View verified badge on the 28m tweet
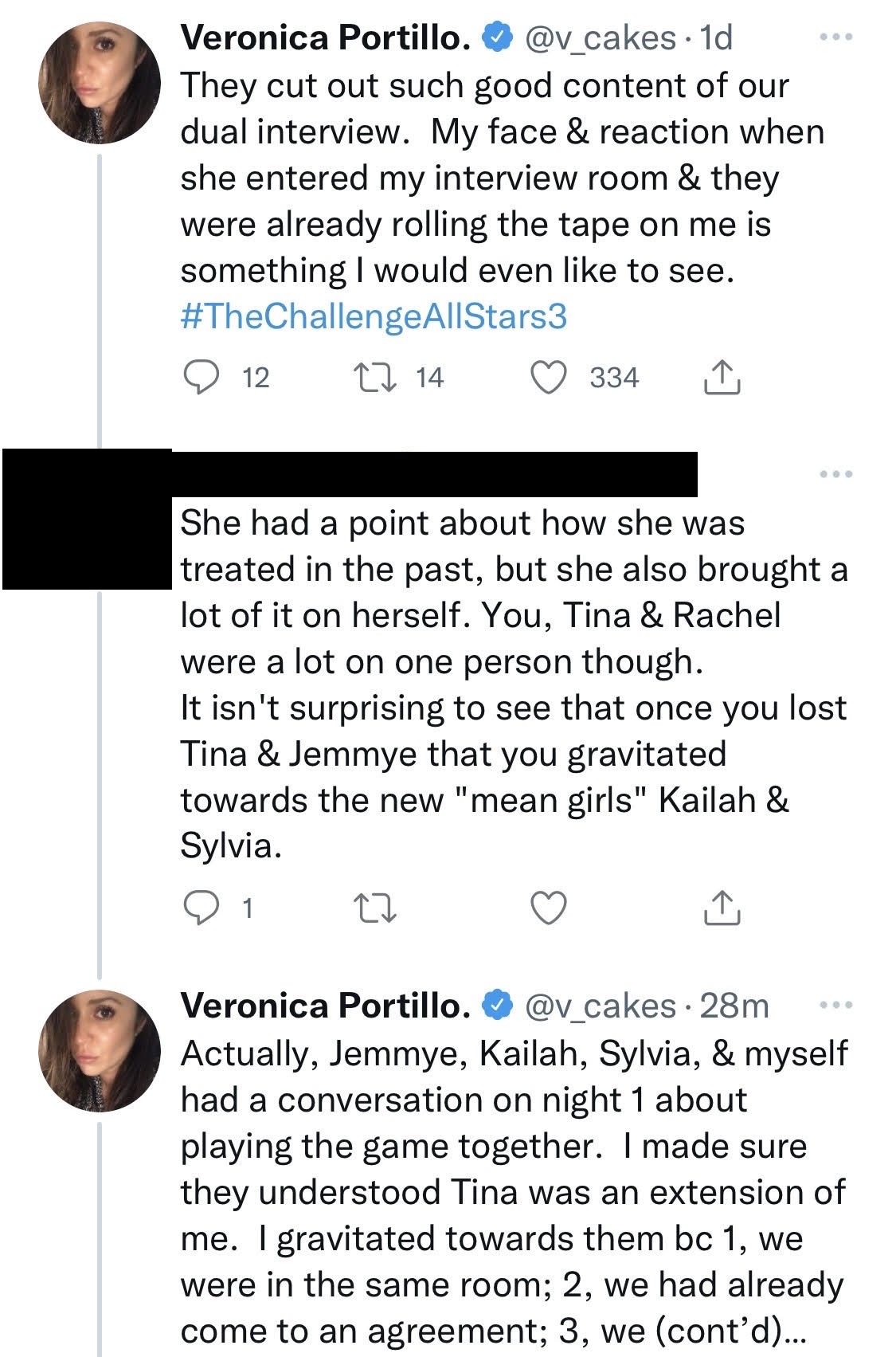Image resolution: width=896 pixels, height=1357 pixels. click(497, 1006)
